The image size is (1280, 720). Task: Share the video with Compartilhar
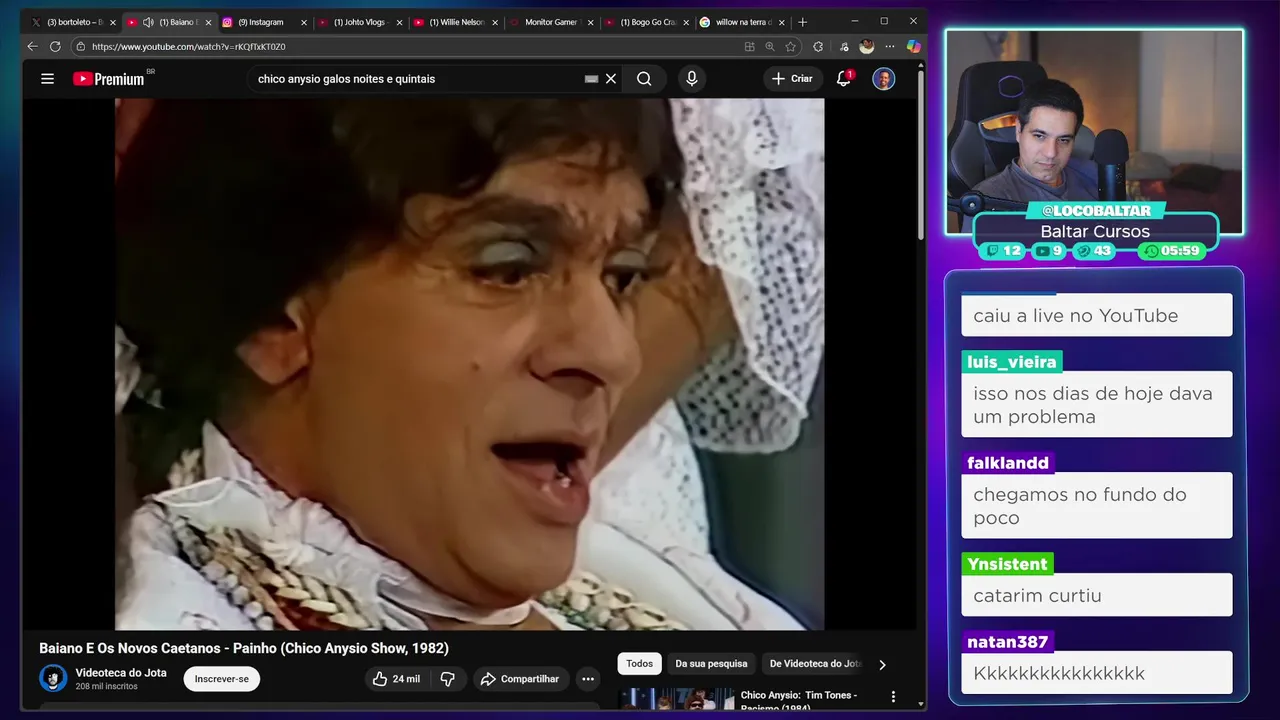pyautogui.click(x=520, y=679)
